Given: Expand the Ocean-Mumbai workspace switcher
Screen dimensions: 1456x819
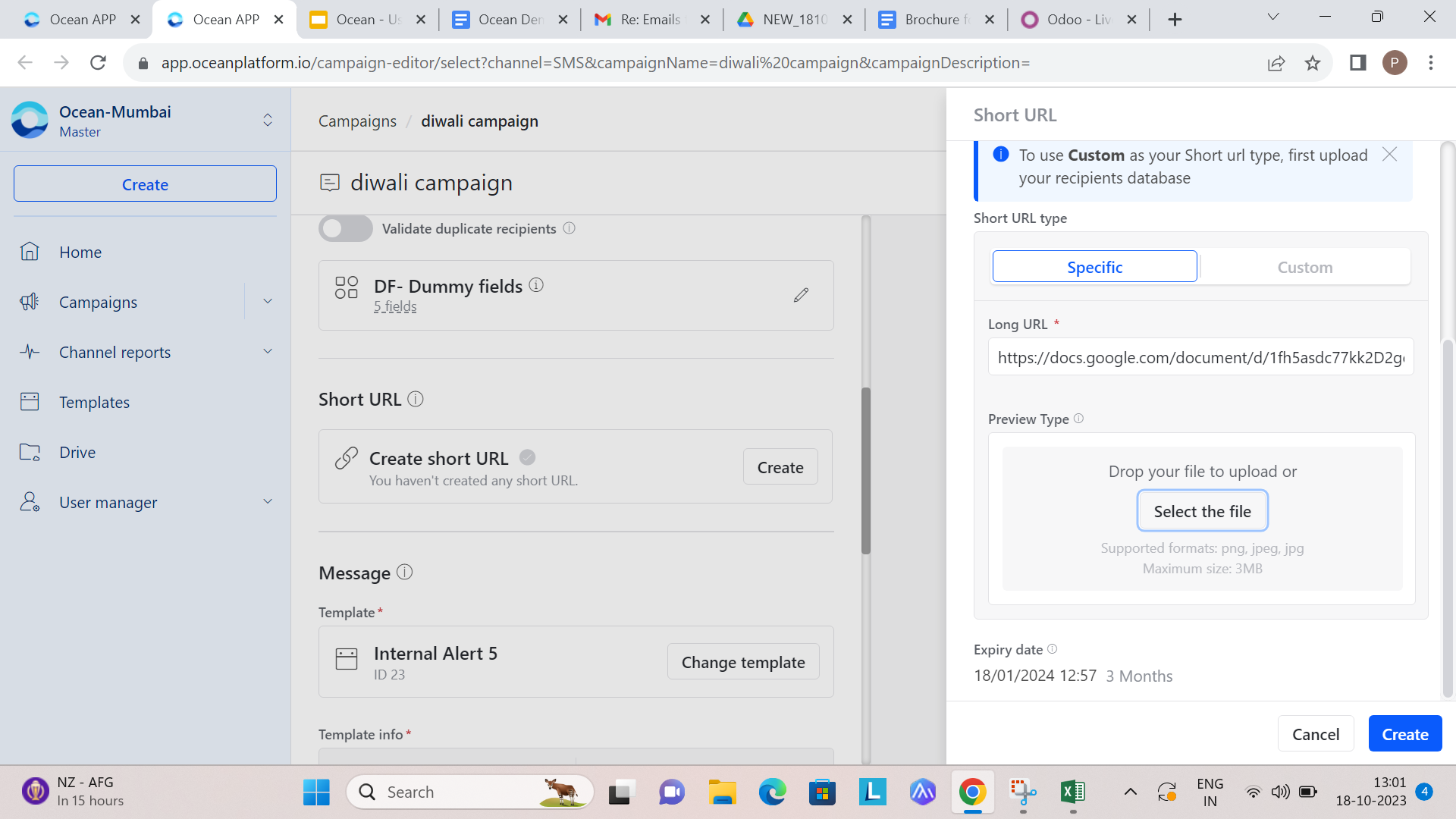Looking at the screenshot, I should pyautogui.click(x=268, y=120).
